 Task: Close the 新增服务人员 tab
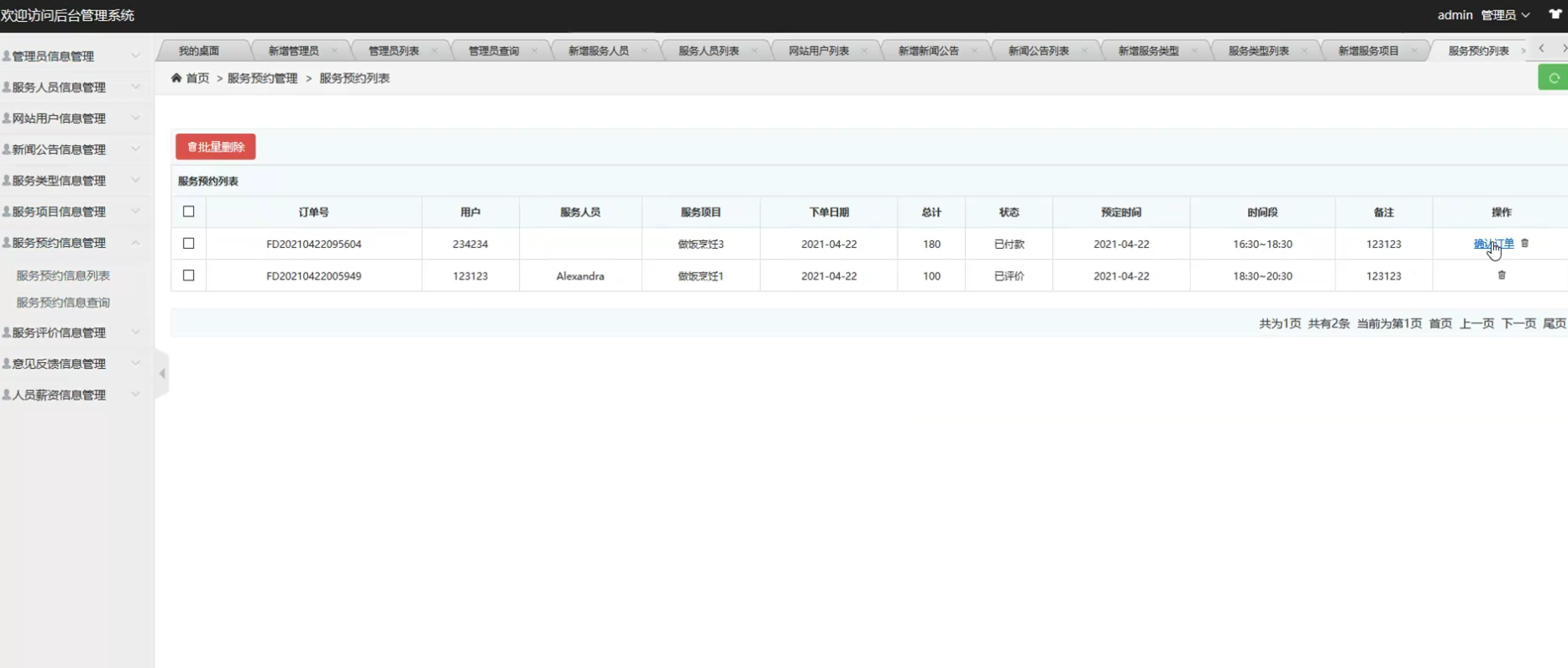644,51
